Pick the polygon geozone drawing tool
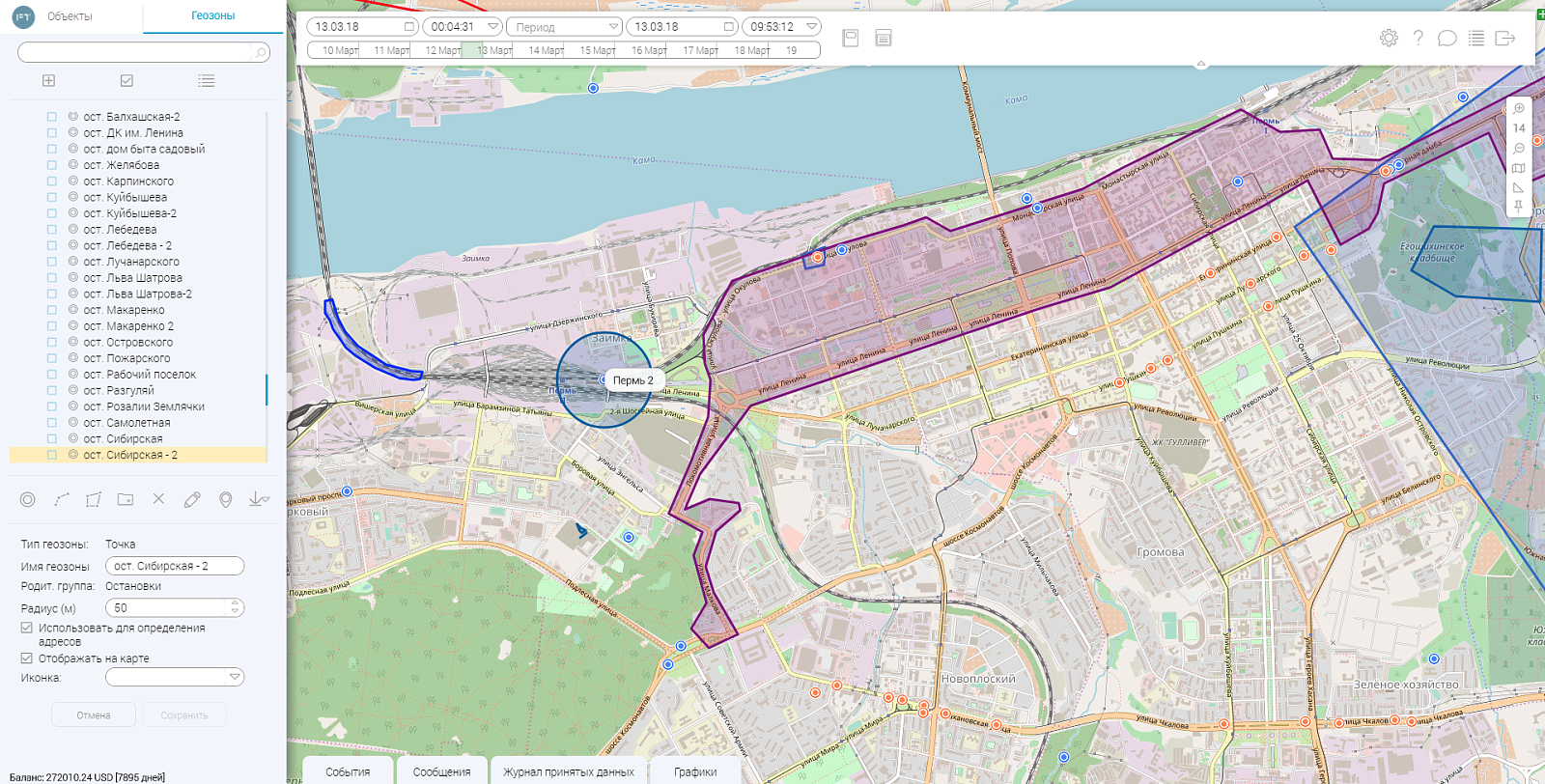The width and height of the screenshot is (1545, 784). click(x=93, y=499)
